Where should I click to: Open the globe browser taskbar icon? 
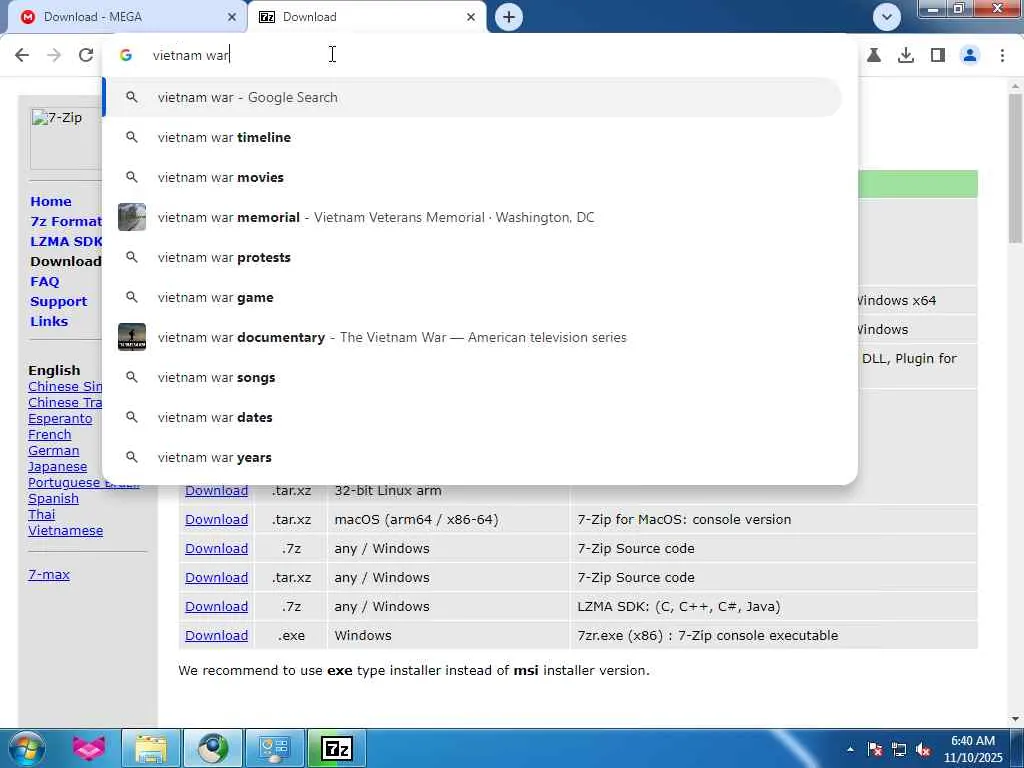click(x=213, y=748)
